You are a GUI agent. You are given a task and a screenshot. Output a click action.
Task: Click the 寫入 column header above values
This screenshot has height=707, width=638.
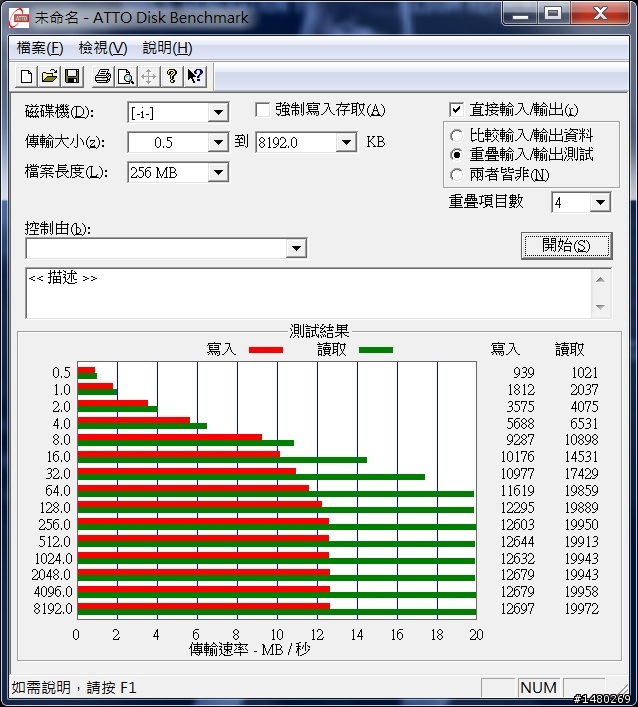pos(505,349)
